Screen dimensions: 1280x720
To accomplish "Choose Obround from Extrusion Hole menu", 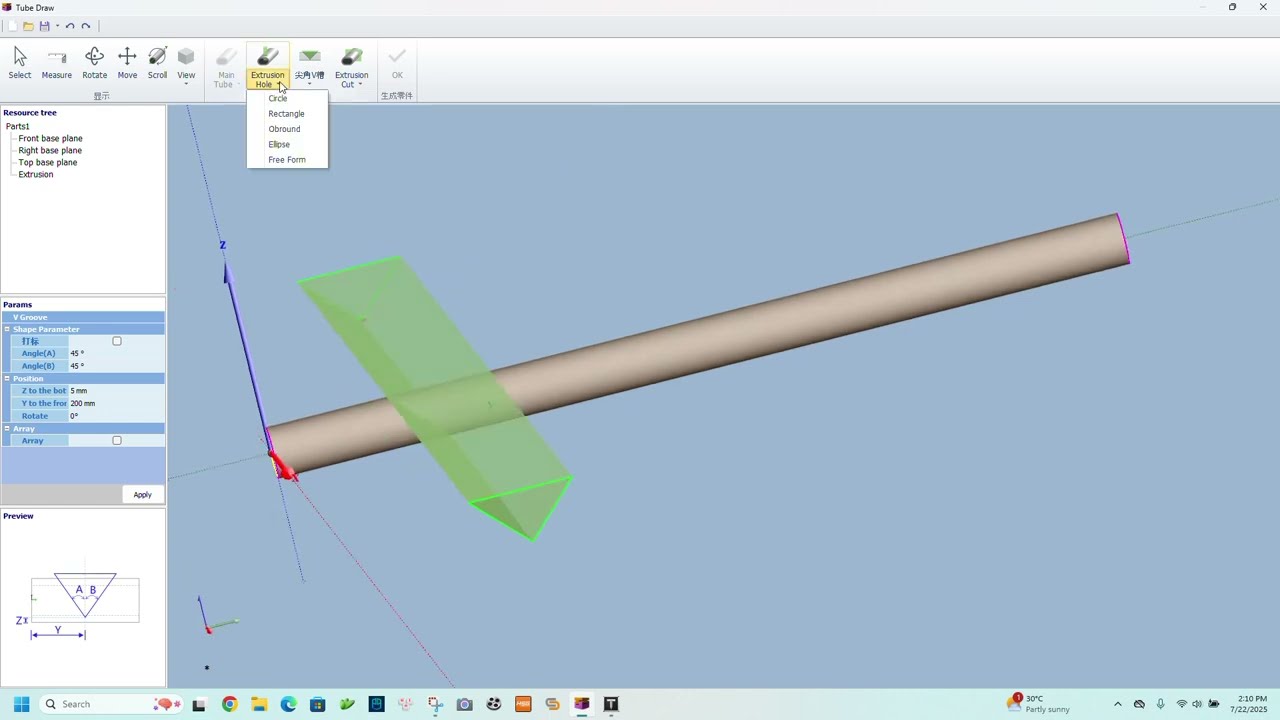I will 287,129.
